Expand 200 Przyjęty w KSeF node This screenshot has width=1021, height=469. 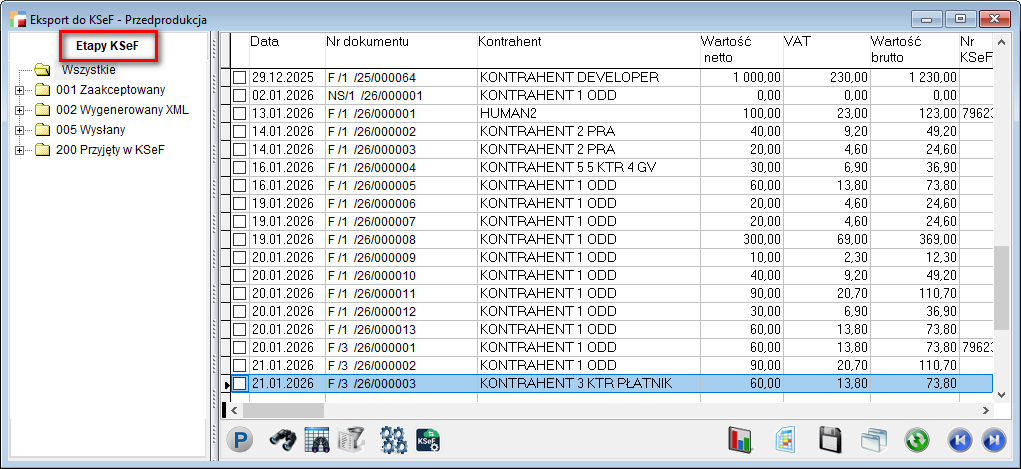(19, 150)
